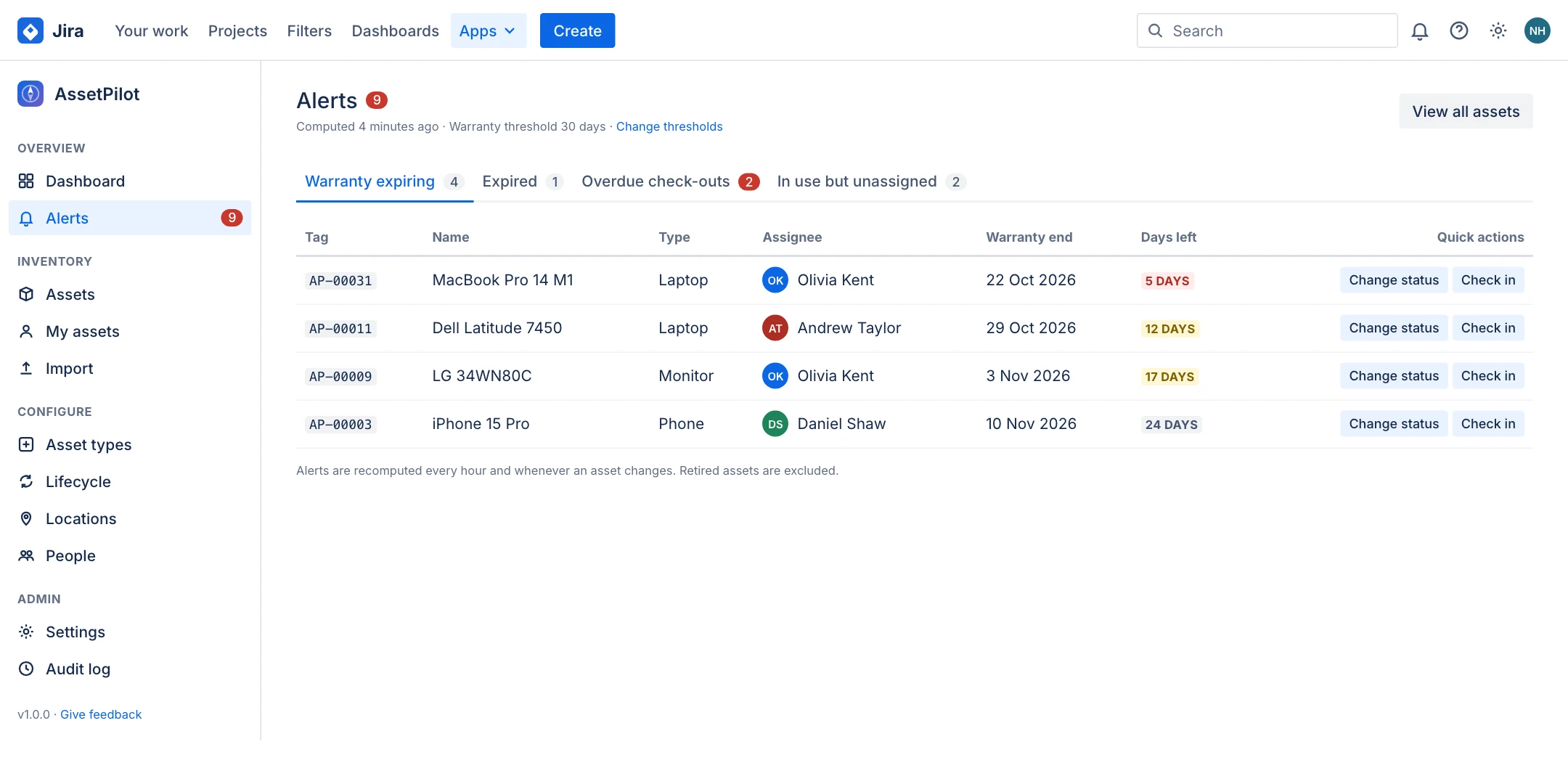Viewport: 1568px width, 784px height.
Task: Click the Lifecycle cycle arrows icon
Action: click(x=26, y=481)
